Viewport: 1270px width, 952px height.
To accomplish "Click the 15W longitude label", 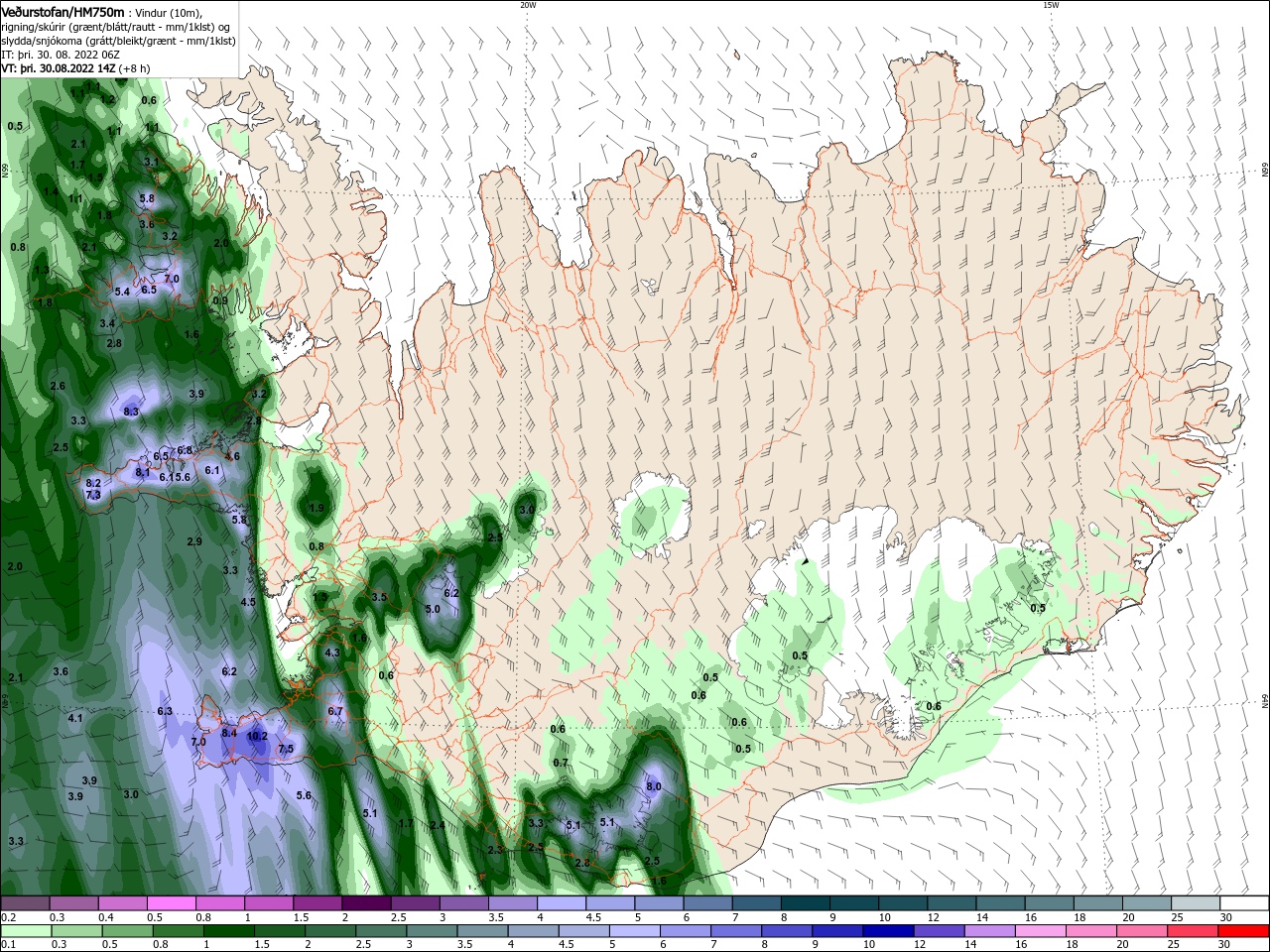I will click(1050, 5).
